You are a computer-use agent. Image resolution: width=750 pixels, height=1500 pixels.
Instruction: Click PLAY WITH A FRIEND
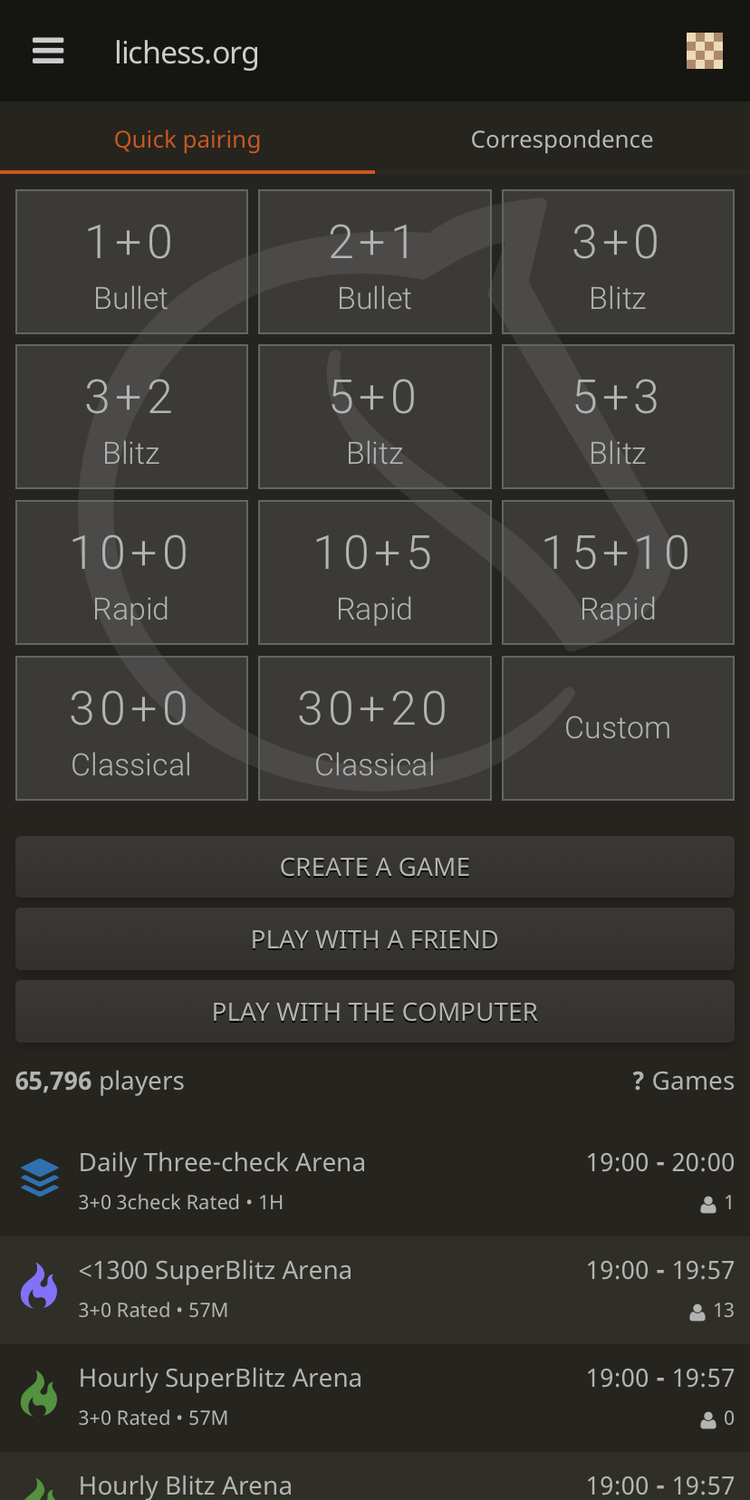pyautogui.click(x=375, y=939)
